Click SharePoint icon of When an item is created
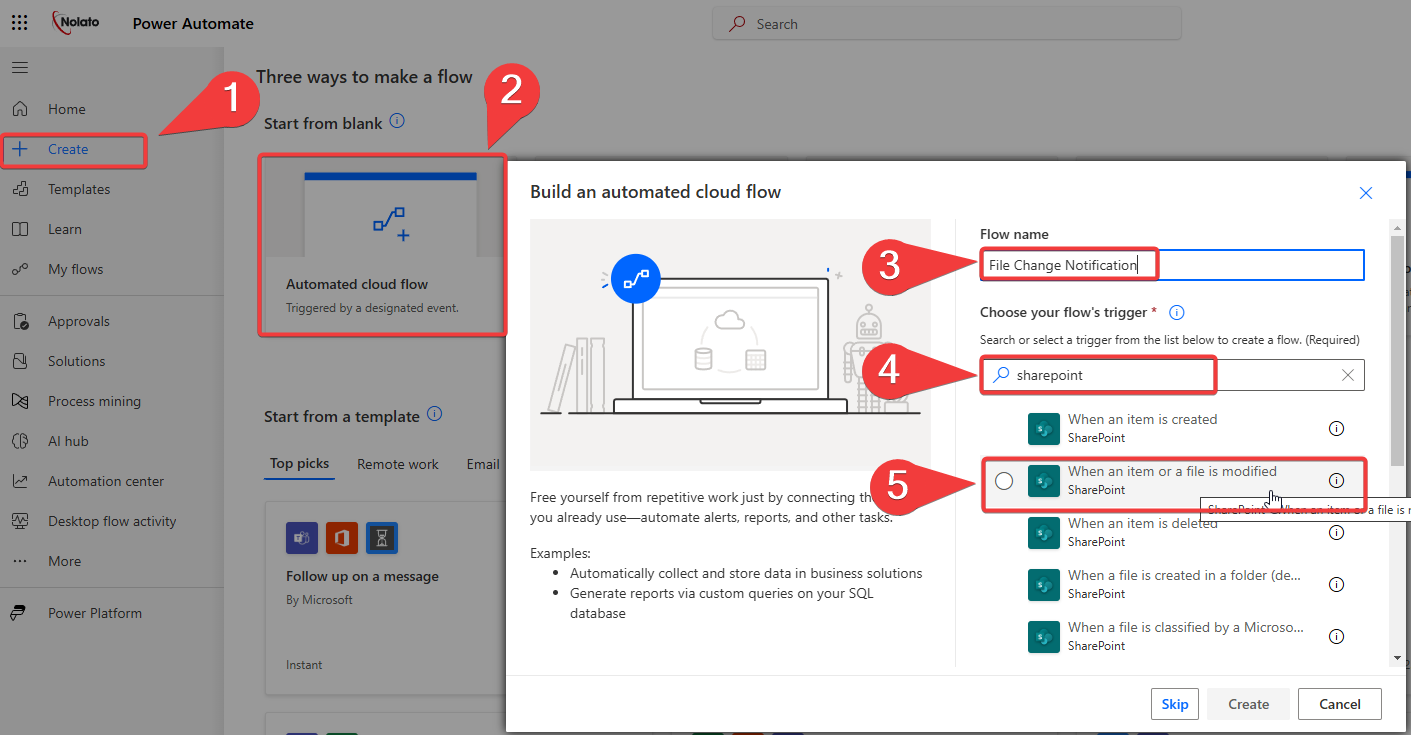 [x=1043, y=428]
